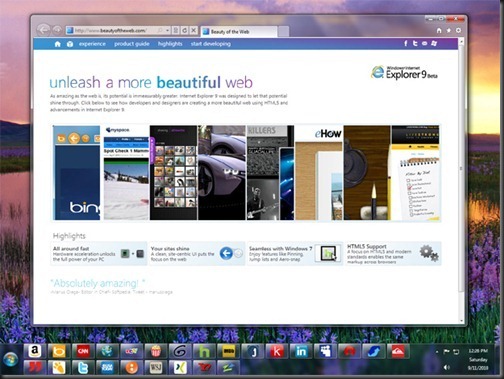The height and width of the screenshot is (379, 504).
Task: Launch the red K pinned taskbar icon
Action: 276,351
